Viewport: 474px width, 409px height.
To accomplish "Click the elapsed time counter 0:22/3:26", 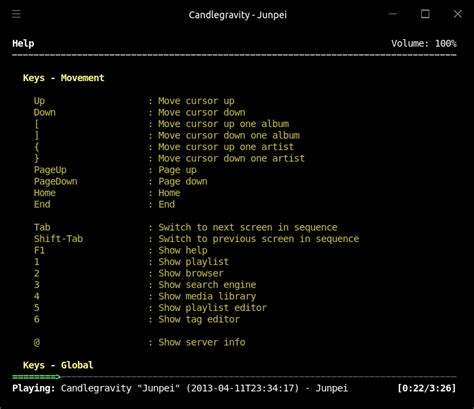I will [x=426, y=388].
